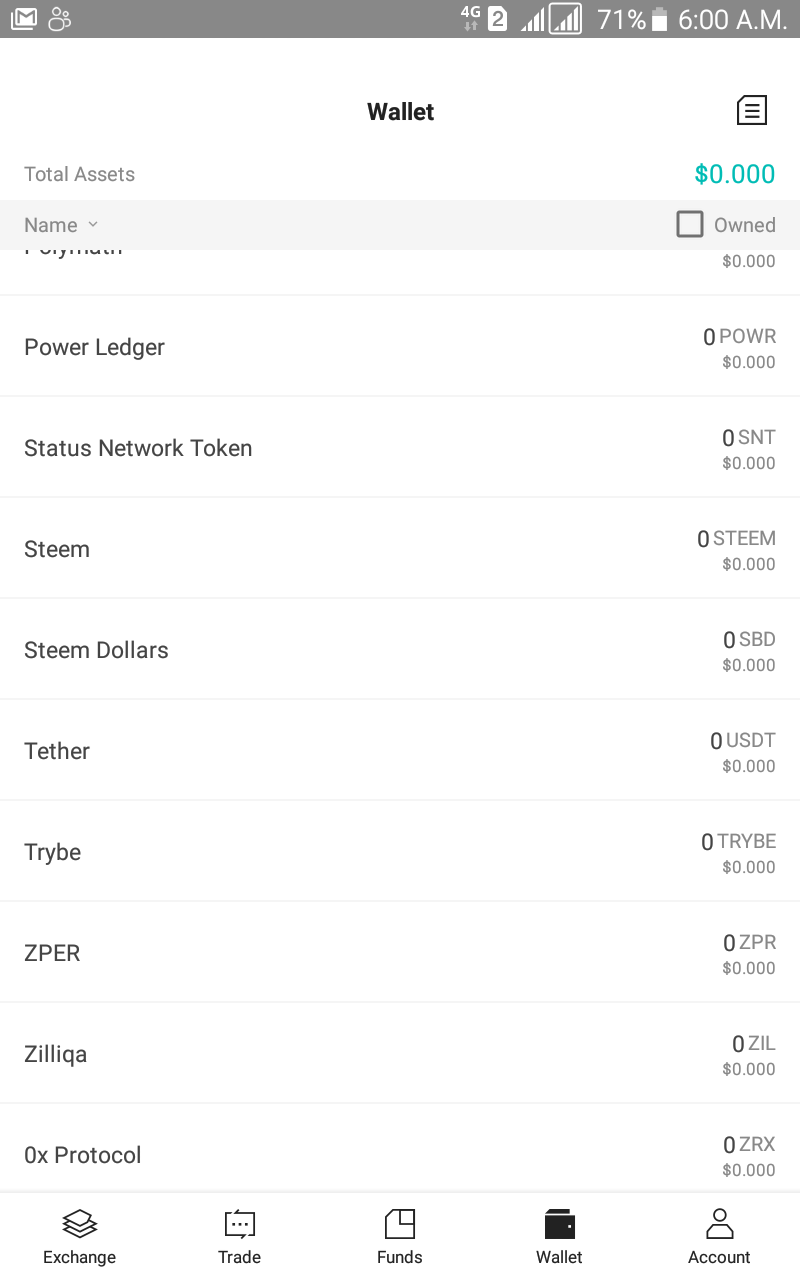Viewport: 800px width, 1280px height.
Task: Enable the Owned checkbox filter
Action: click(690, 224)
